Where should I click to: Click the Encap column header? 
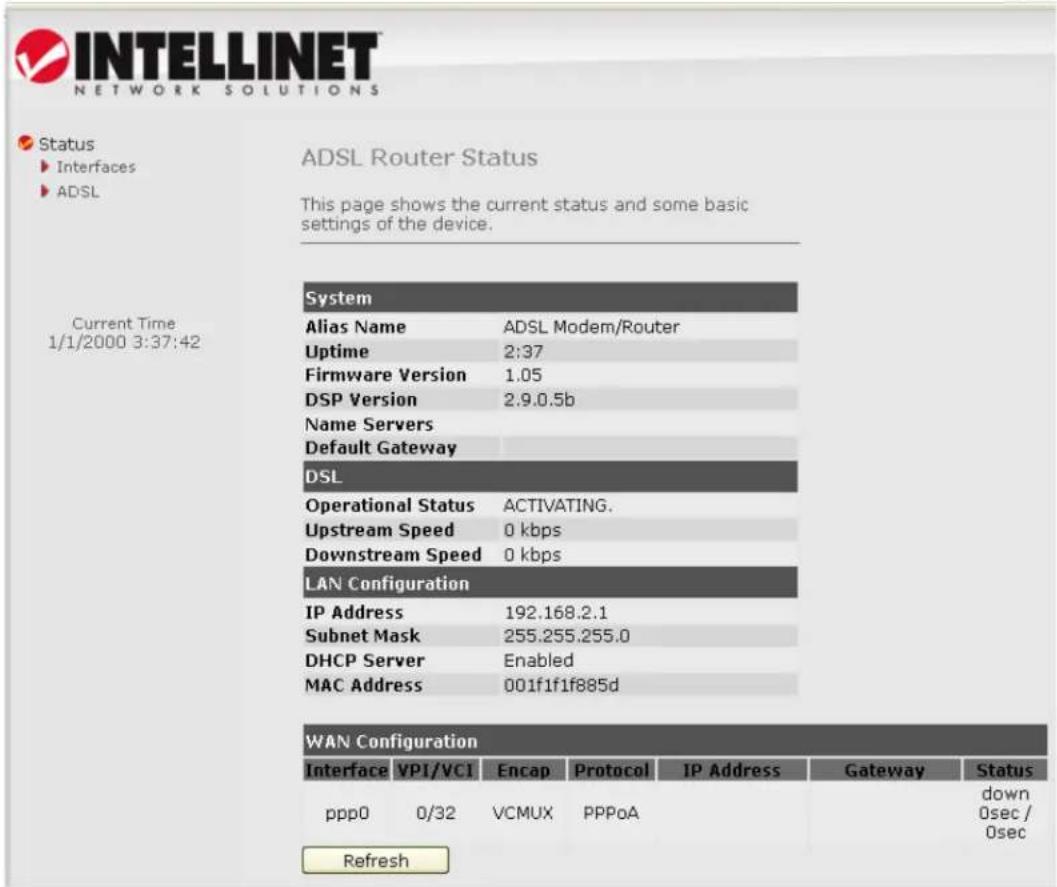523,770
